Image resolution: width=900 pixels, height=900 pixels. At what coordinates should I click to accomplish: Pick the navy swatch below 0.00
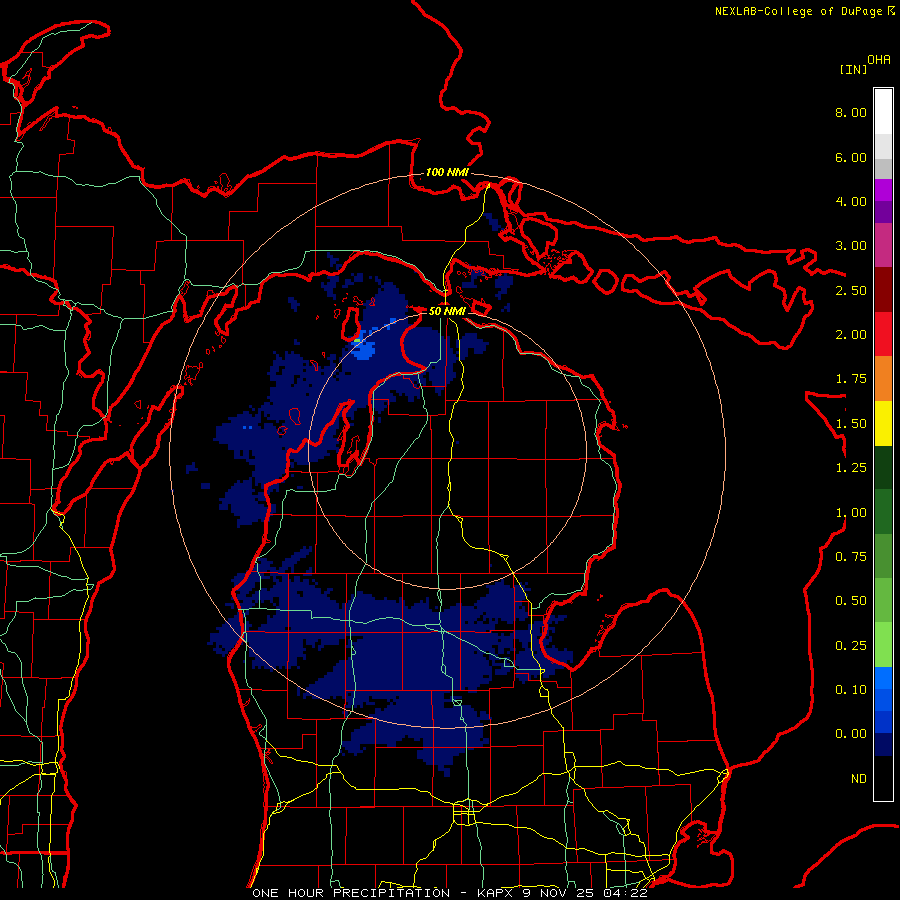883,744
